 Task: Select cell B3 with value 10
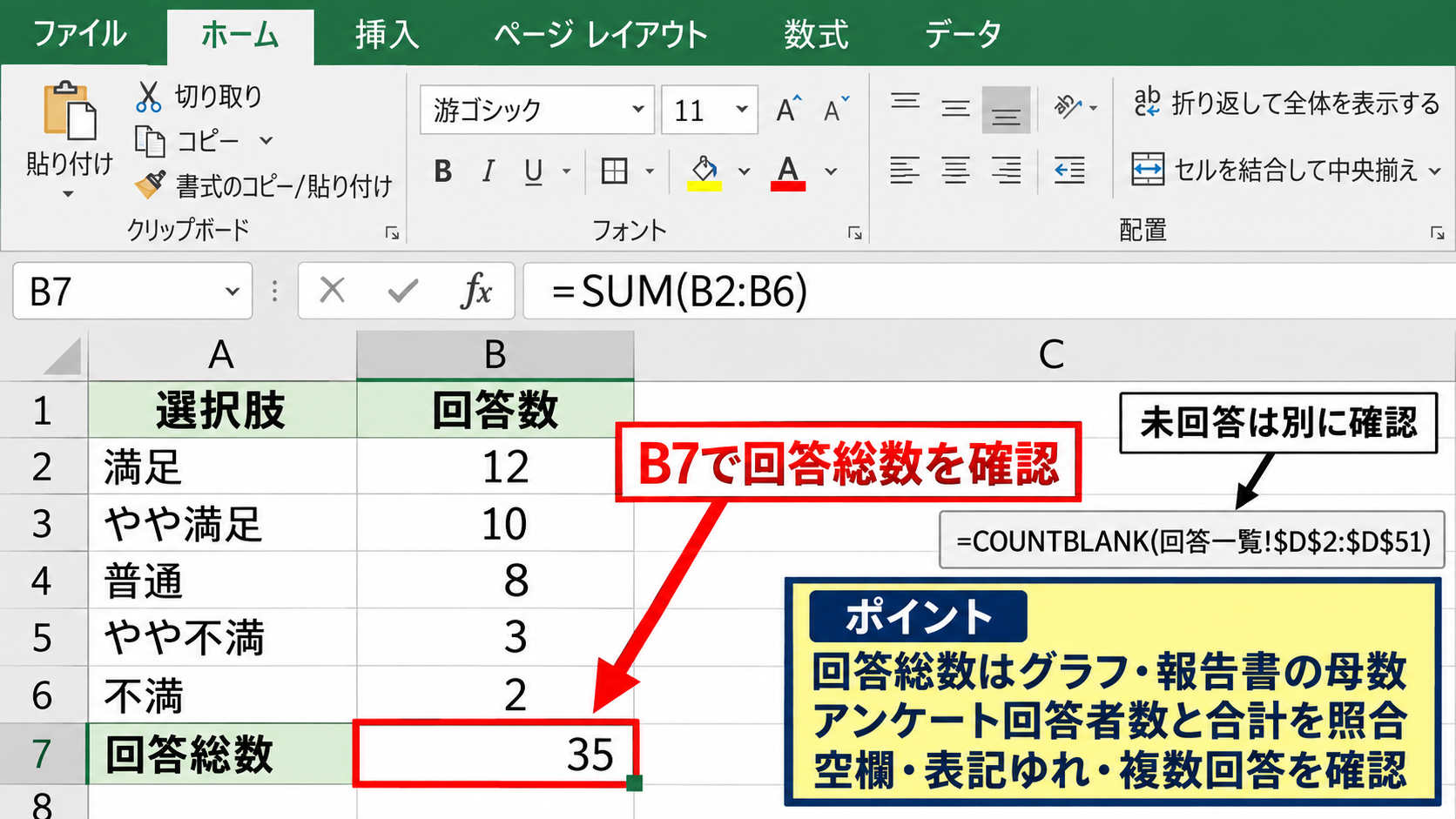coord(495,523)
